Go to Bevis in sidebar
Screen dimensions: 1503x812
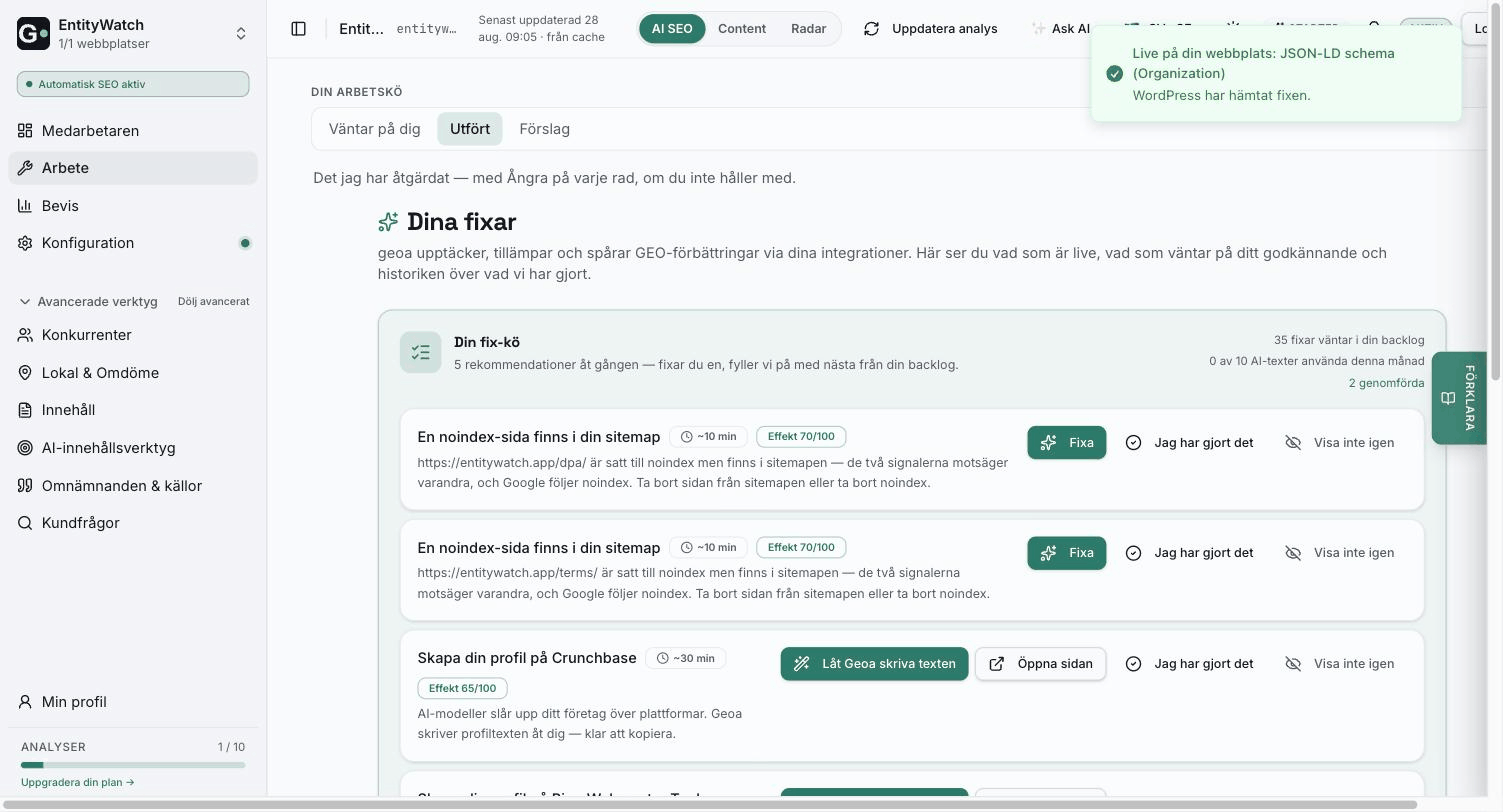point(133,206)
